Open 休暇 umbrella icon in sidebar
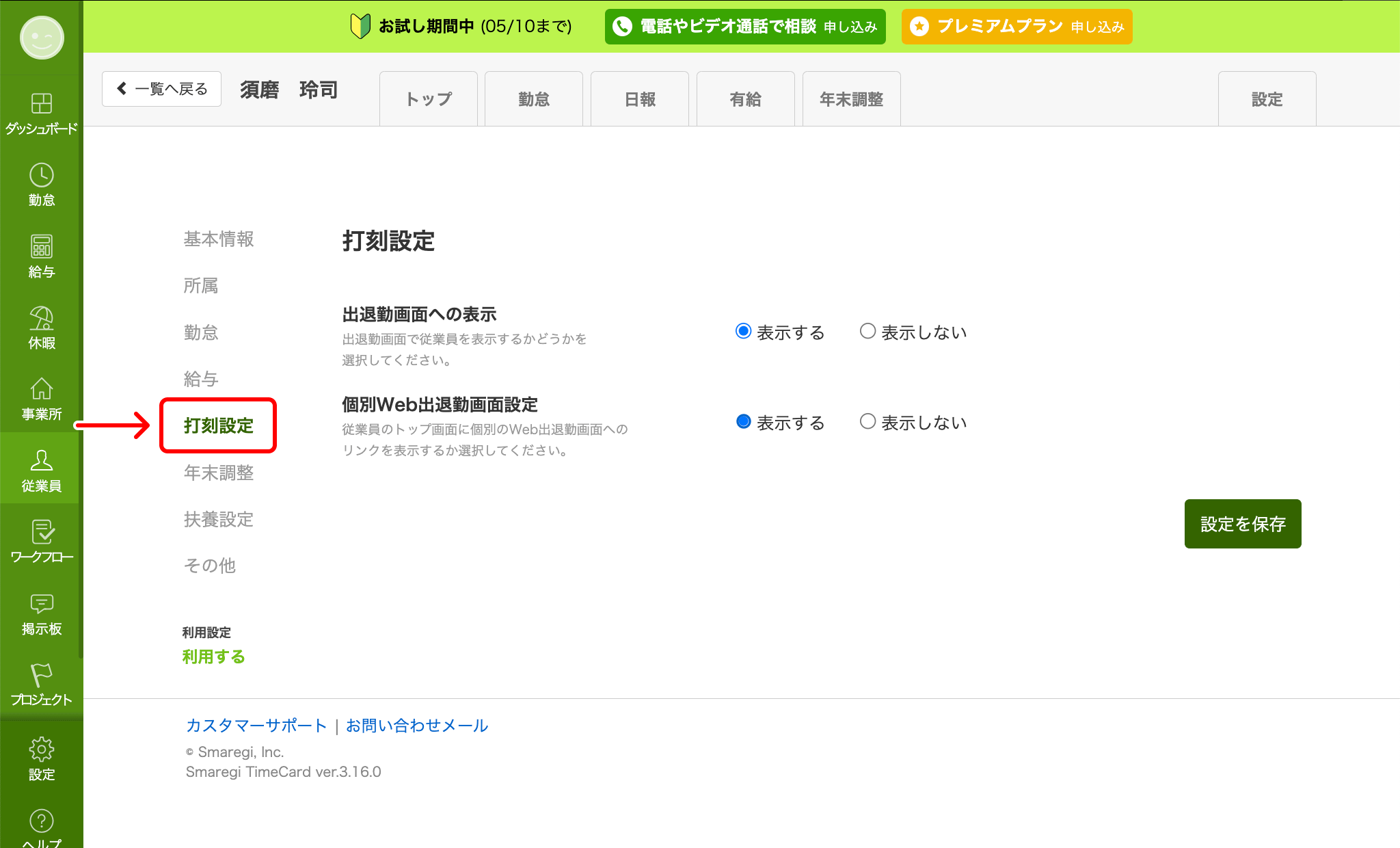 click(x=42, y=318)
